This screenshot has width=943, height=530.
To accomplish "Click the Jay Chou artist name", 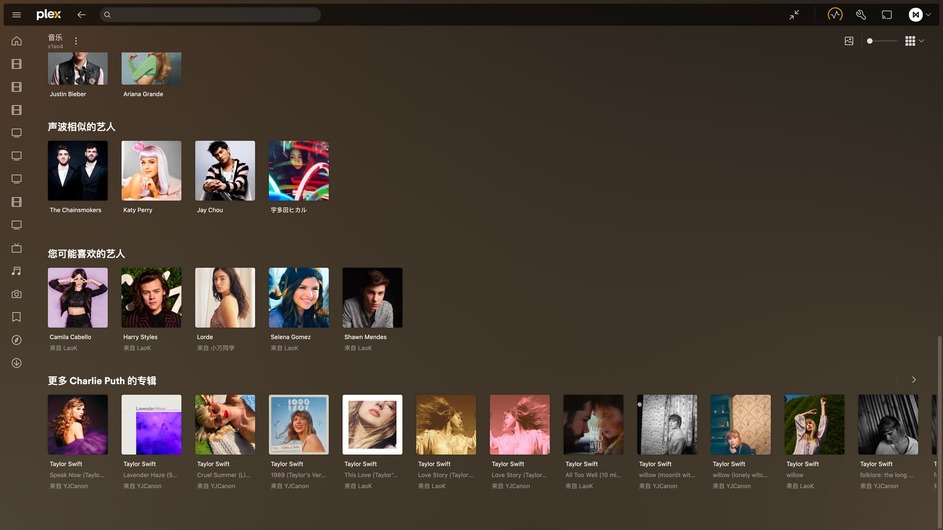I will [x=210, y=210].
